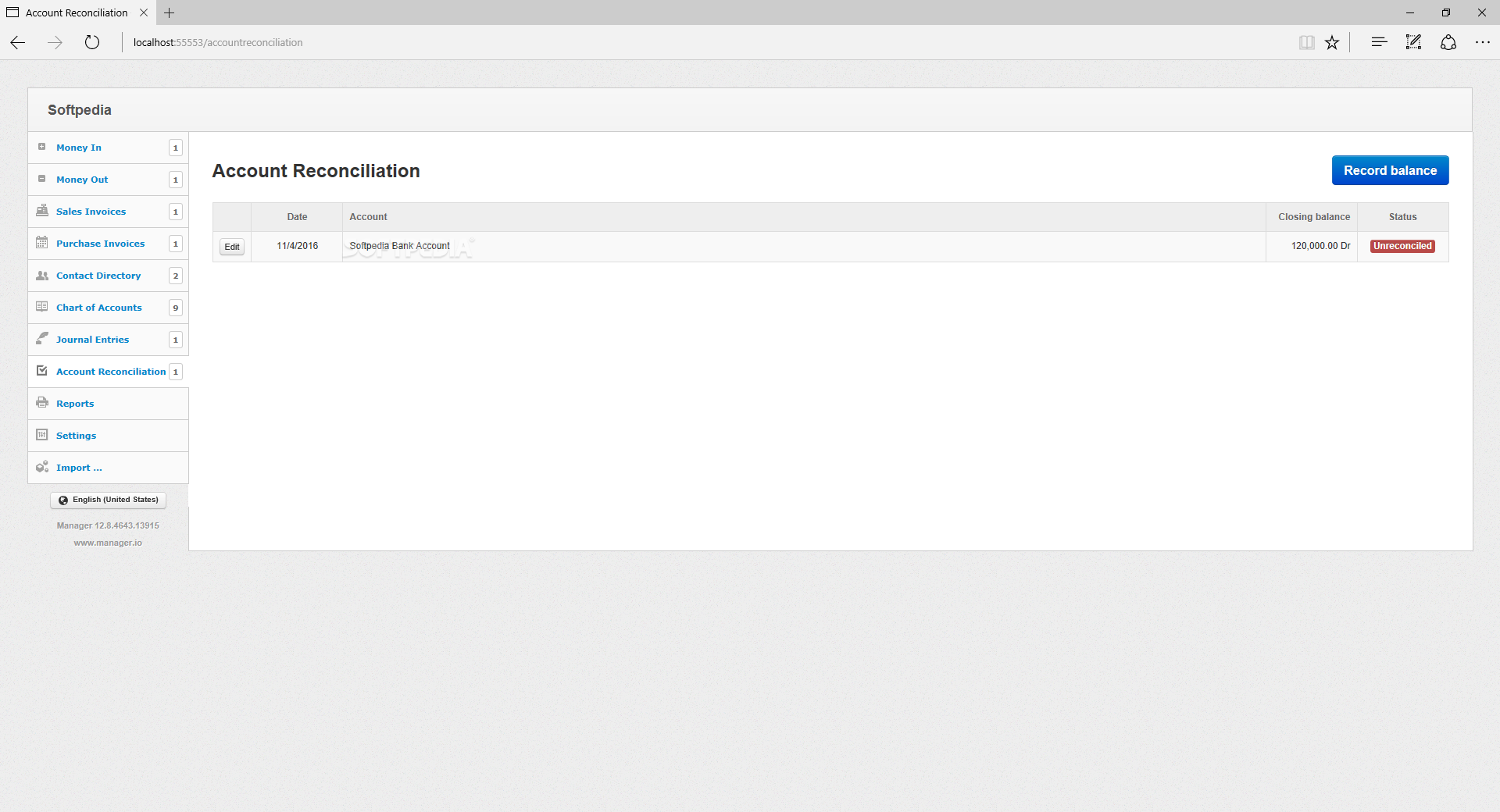Image resolution: width=1500 pixels, height=812 pixels.
Task: Open the browser More actions ellipsis
Action: pos(1482,42)
